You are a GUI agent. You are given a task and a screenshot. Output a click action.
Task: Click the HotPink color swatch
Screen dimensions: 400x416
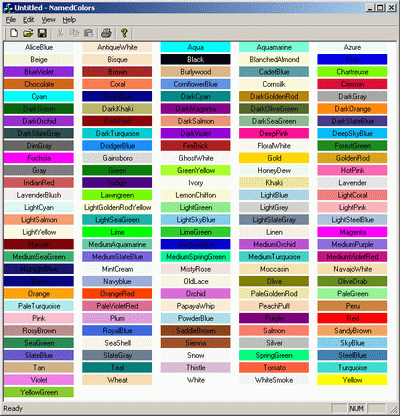[352, 171]
